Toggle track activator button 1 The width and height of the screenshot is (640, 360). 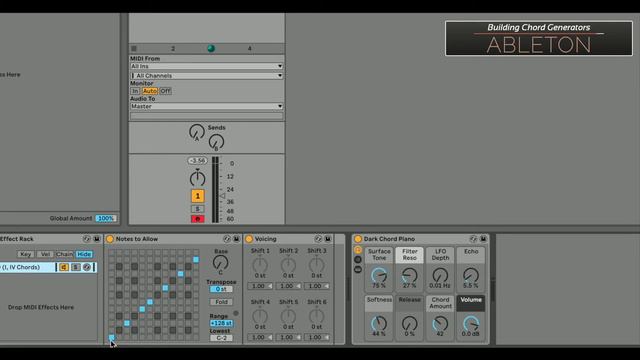198,196
